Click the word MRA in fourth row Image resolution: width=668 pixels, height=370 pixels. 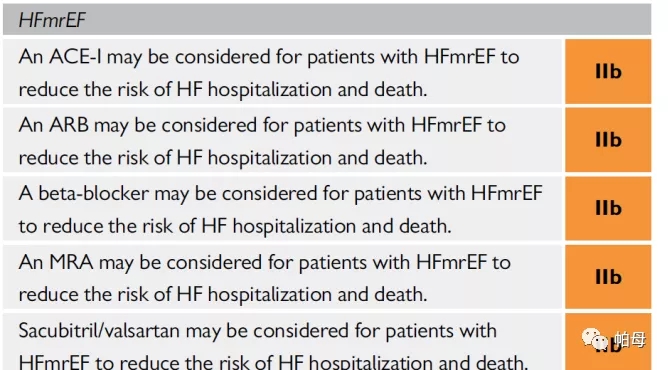(x=71, y=262)
